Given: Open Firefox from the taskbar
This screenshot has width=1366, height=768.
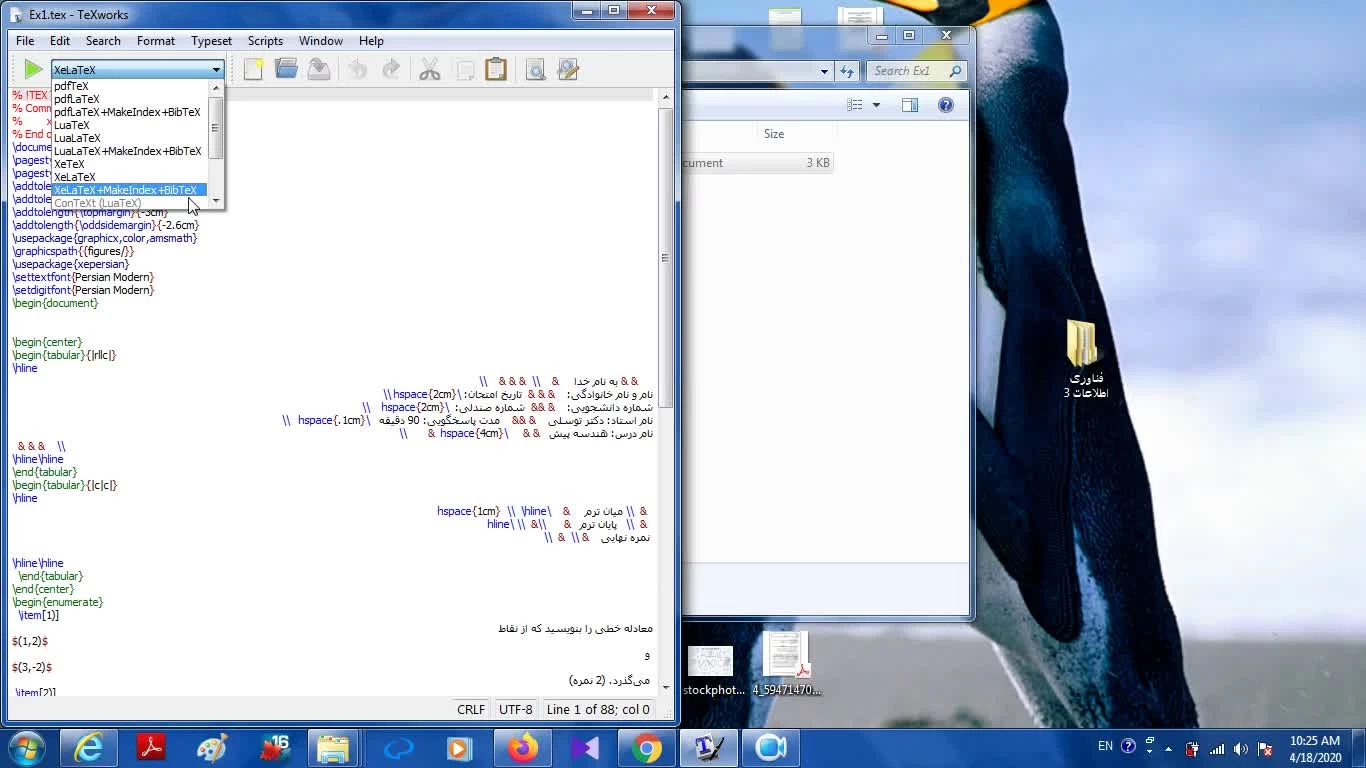Looking at the screenshot, I should (x=522, y=748).
